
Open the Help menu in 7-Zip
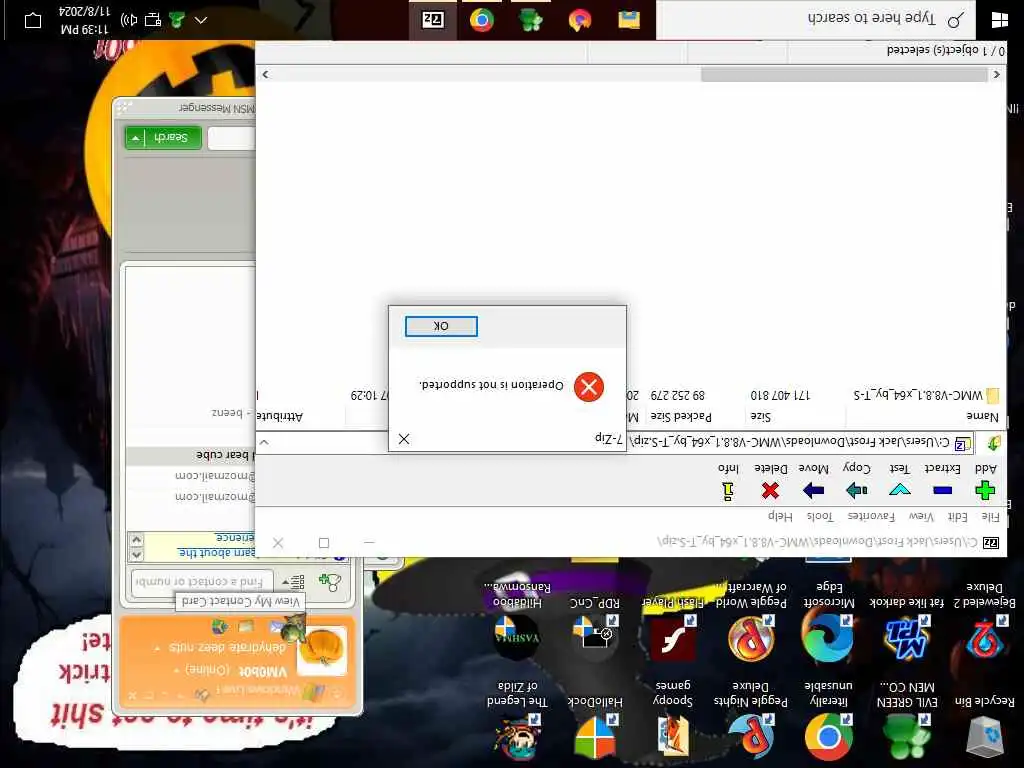[780, 517]
